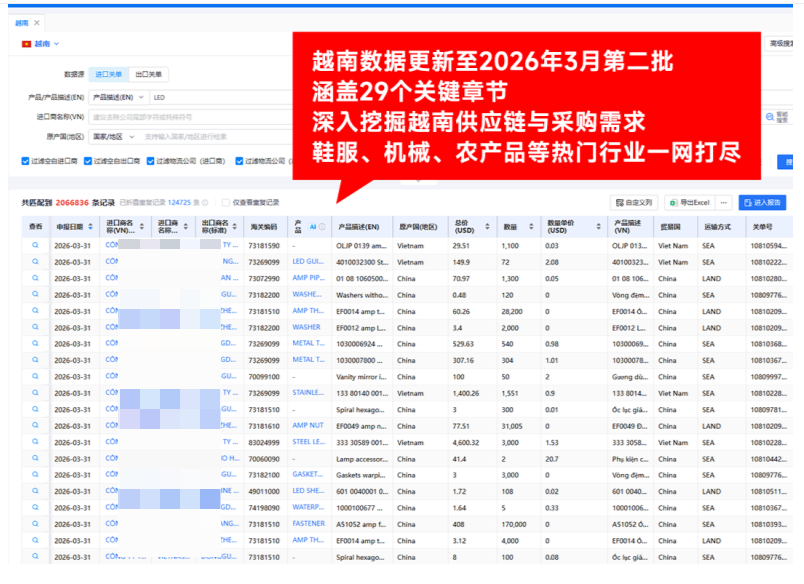Toggle 过滤物流公司（进口商） checkbox
Screen dimensions: 804x584
(150, 161)
